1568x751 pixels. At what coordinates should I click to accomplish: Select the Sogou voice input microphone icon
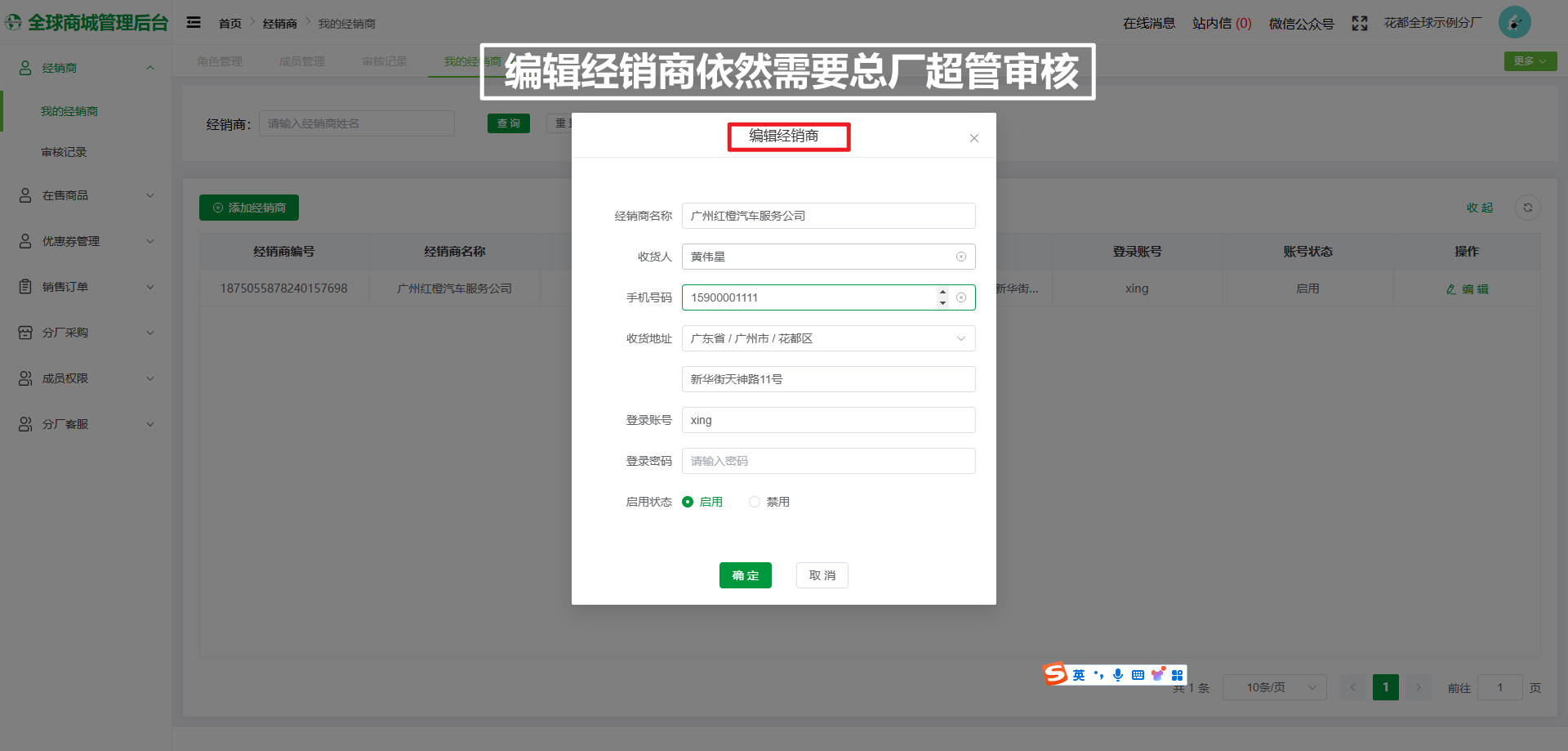click(1118, 675)
